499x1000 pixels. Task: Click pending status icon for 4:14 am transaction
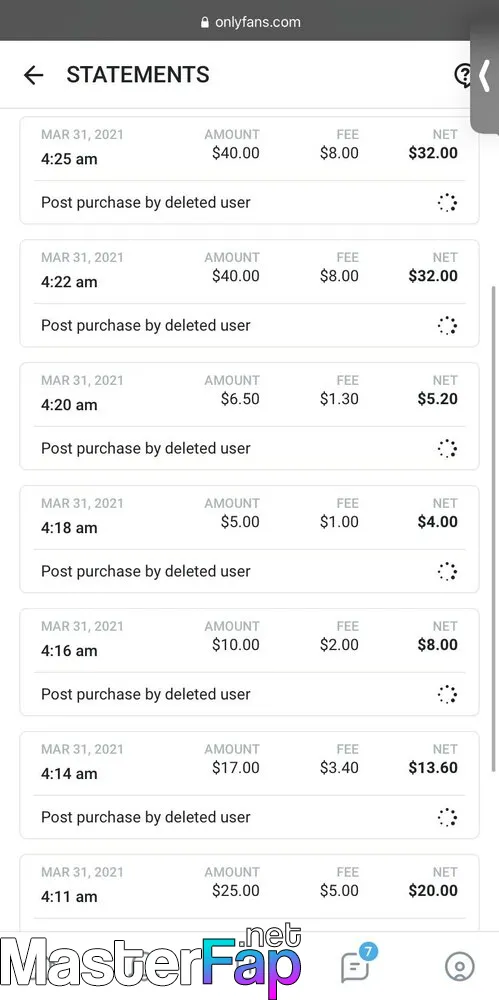pos(447,817)
